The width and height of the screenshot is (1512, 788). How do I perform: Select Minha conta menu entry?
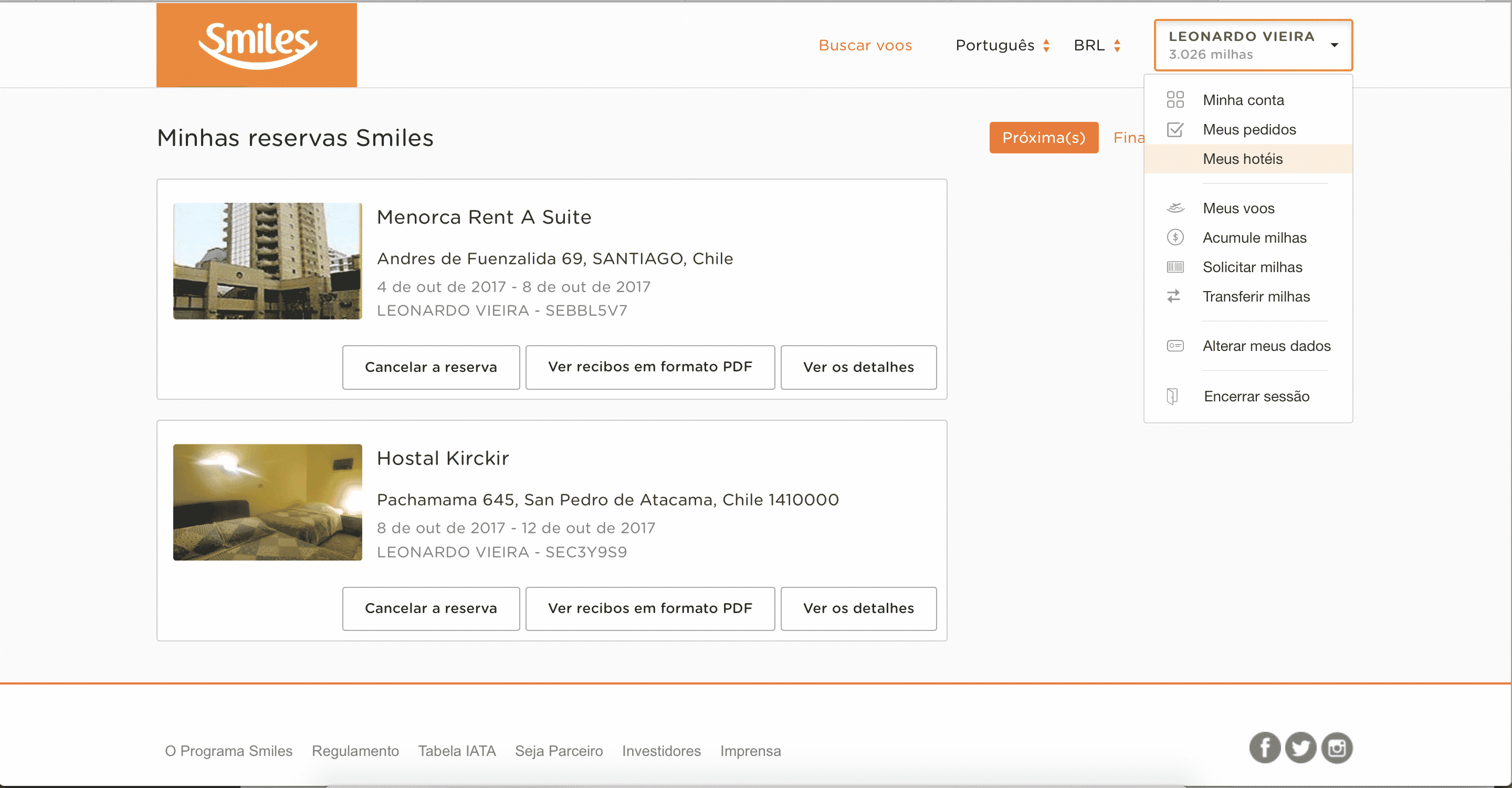pos(1248,100)
